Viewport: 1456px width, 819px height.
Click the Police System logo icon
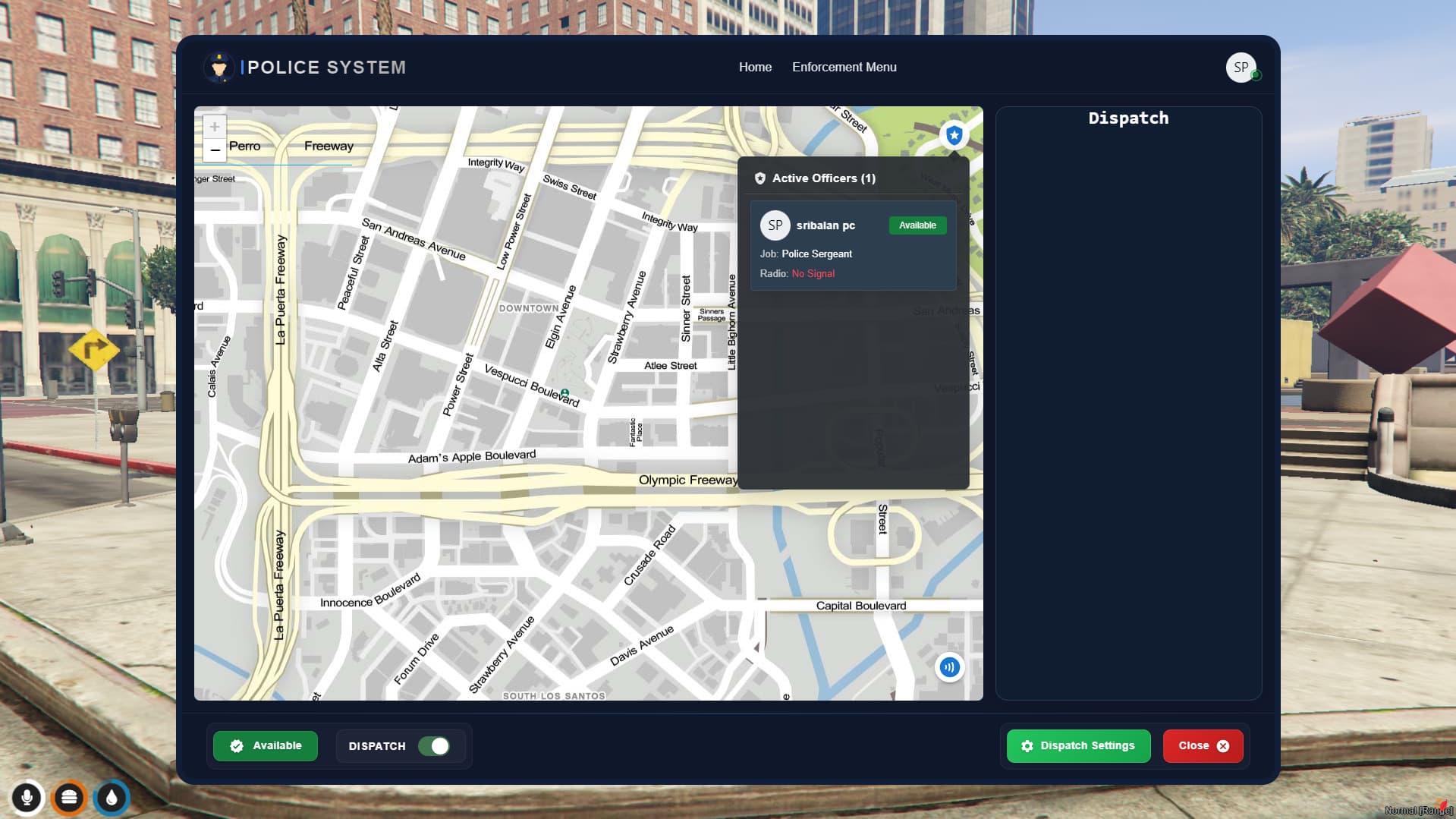click(x=219, y=67)
